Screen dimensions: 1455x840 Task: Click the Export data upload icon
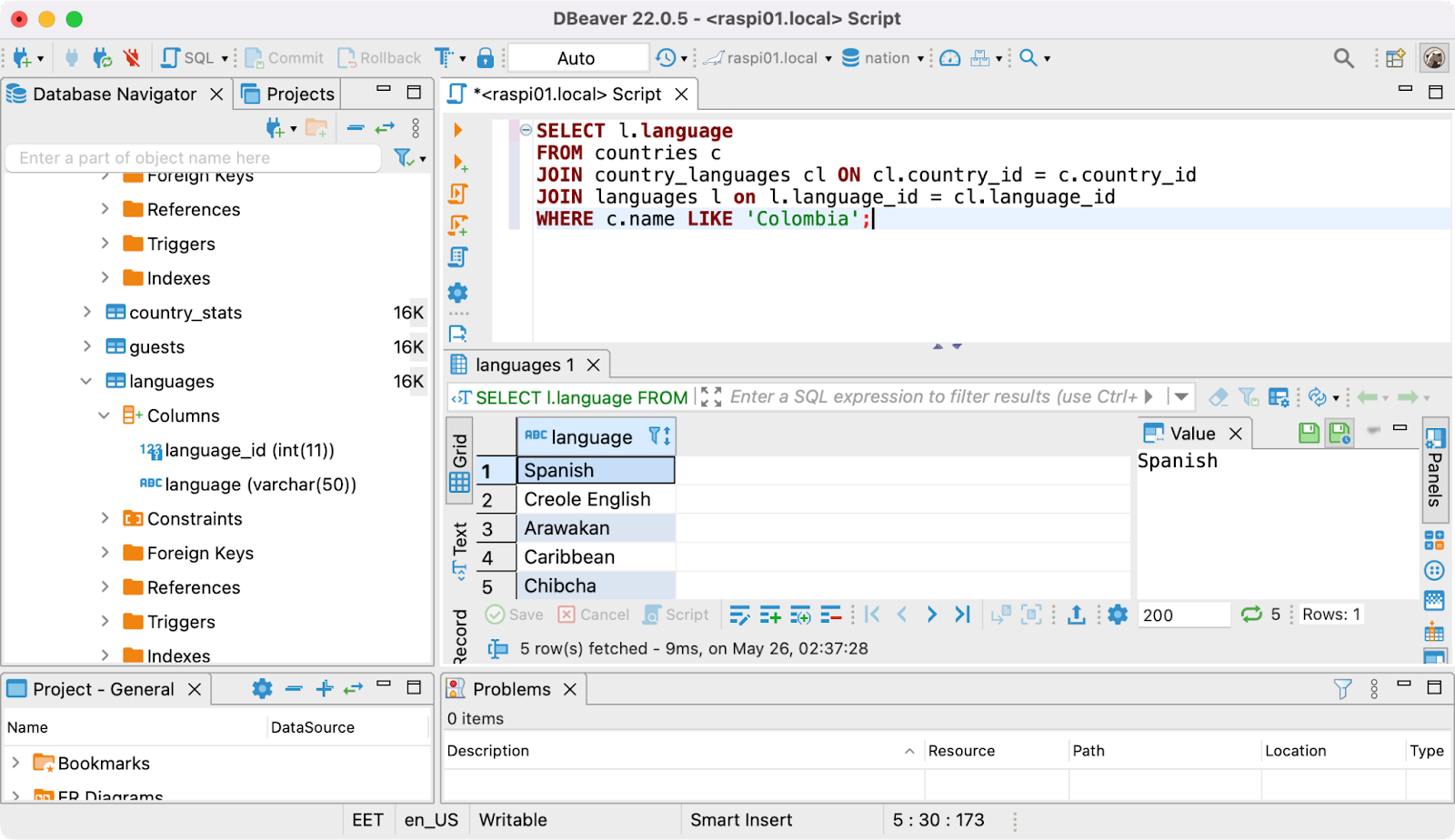point(1077,615)
